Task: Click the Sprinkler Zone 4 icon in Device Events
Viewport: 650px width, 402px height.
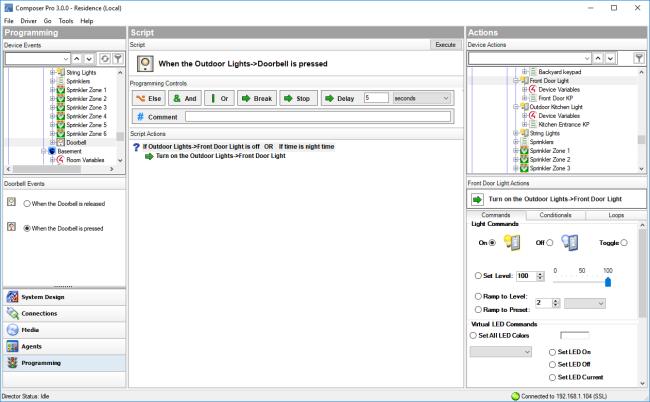Action: pos(61,116)
